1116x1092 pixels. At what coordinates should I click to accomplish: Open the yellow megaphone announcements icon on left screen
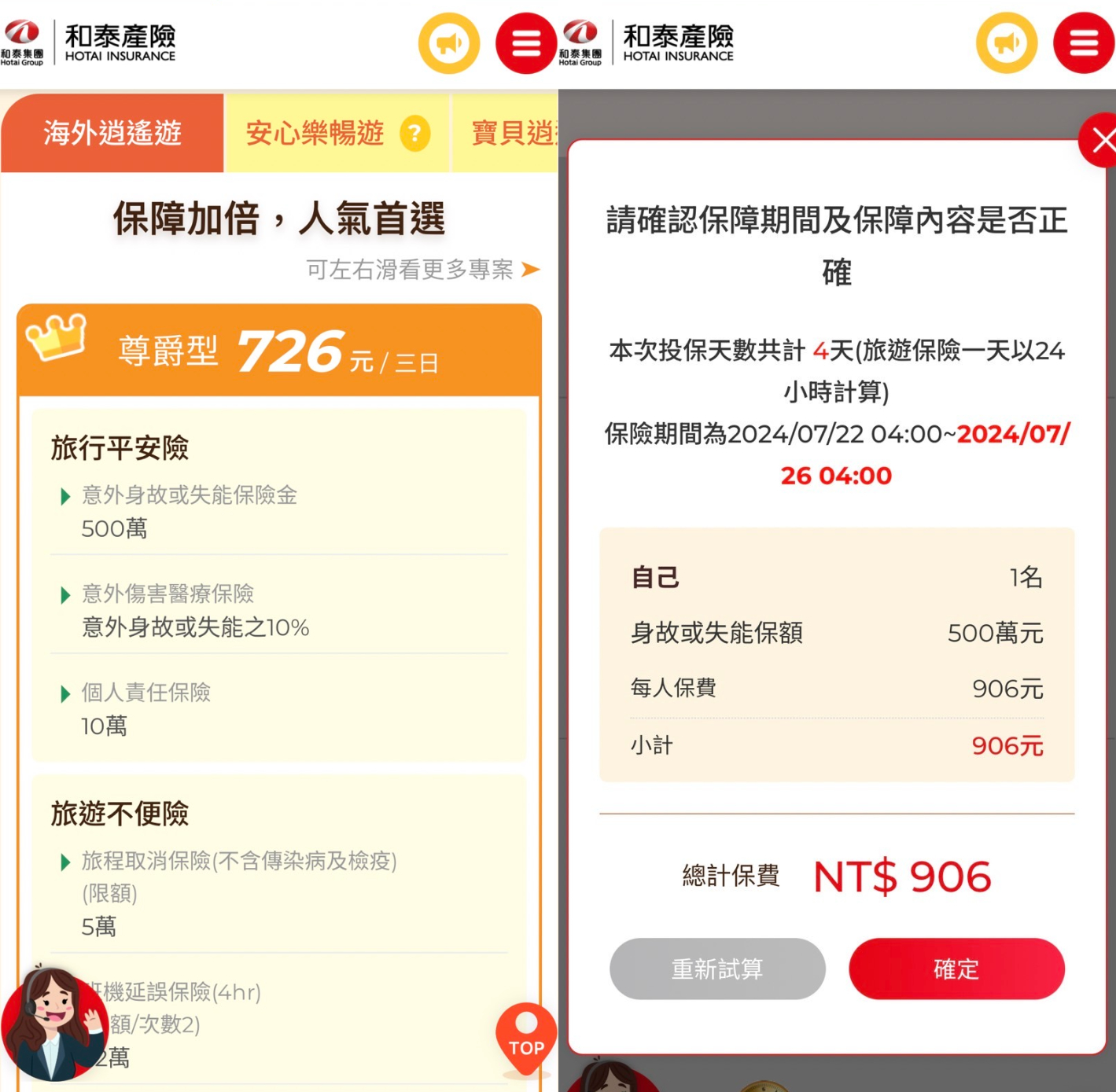449,43
